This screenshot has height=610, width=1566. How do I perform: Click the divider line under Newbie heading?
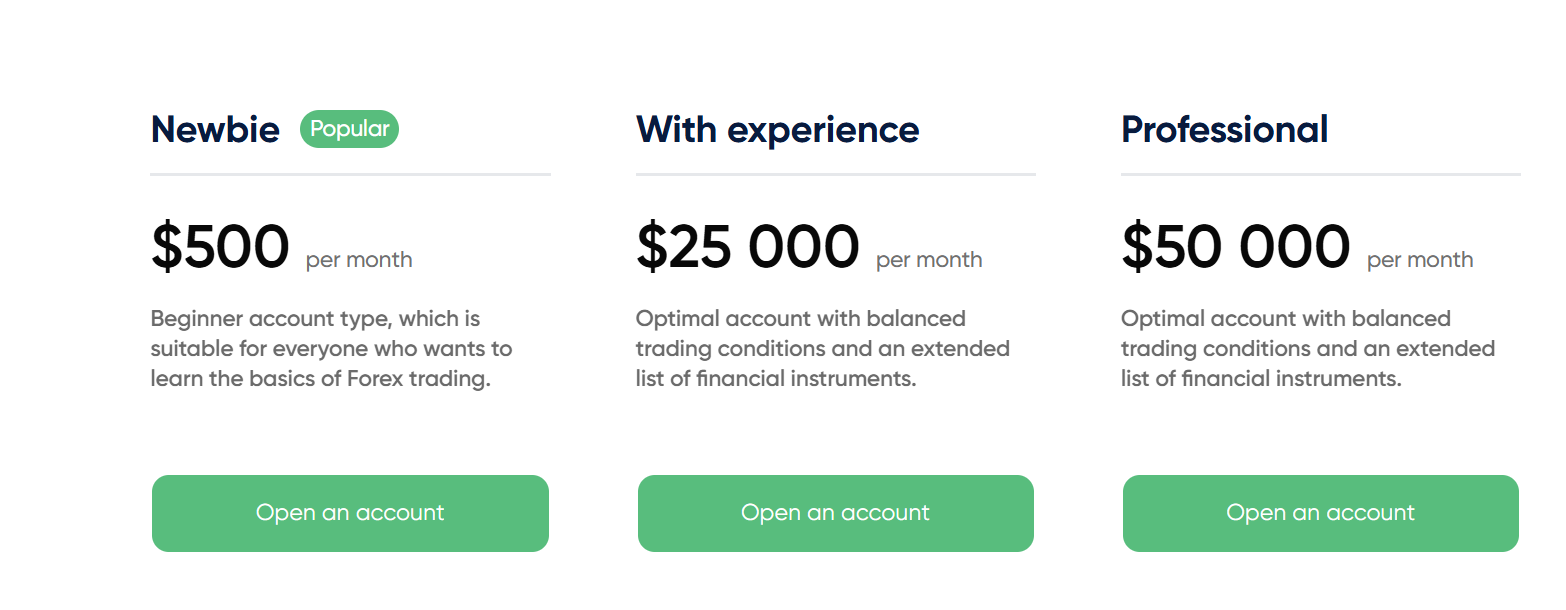(x=350, y=174)
